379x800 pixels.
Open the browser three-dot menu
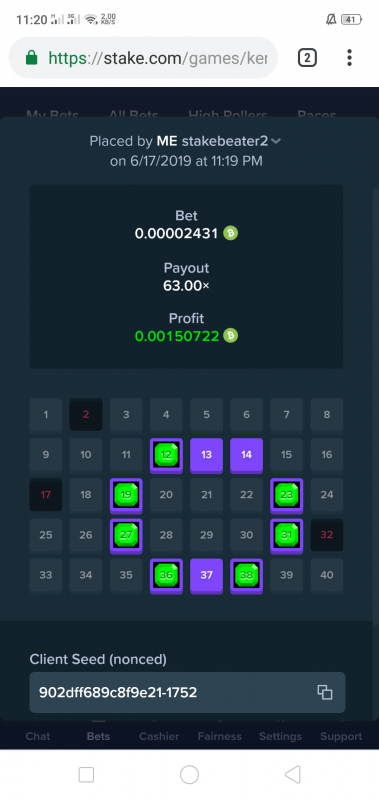349,58
